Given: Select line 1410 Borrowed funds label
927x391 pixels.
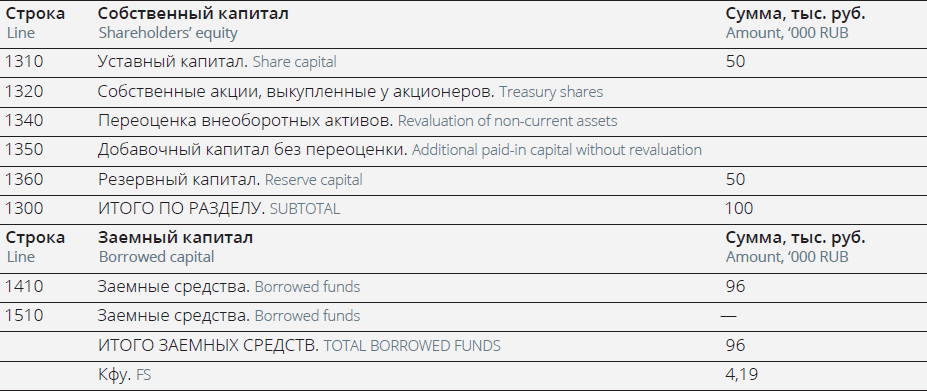Looking at the screenshot, I should coord(229,286).
